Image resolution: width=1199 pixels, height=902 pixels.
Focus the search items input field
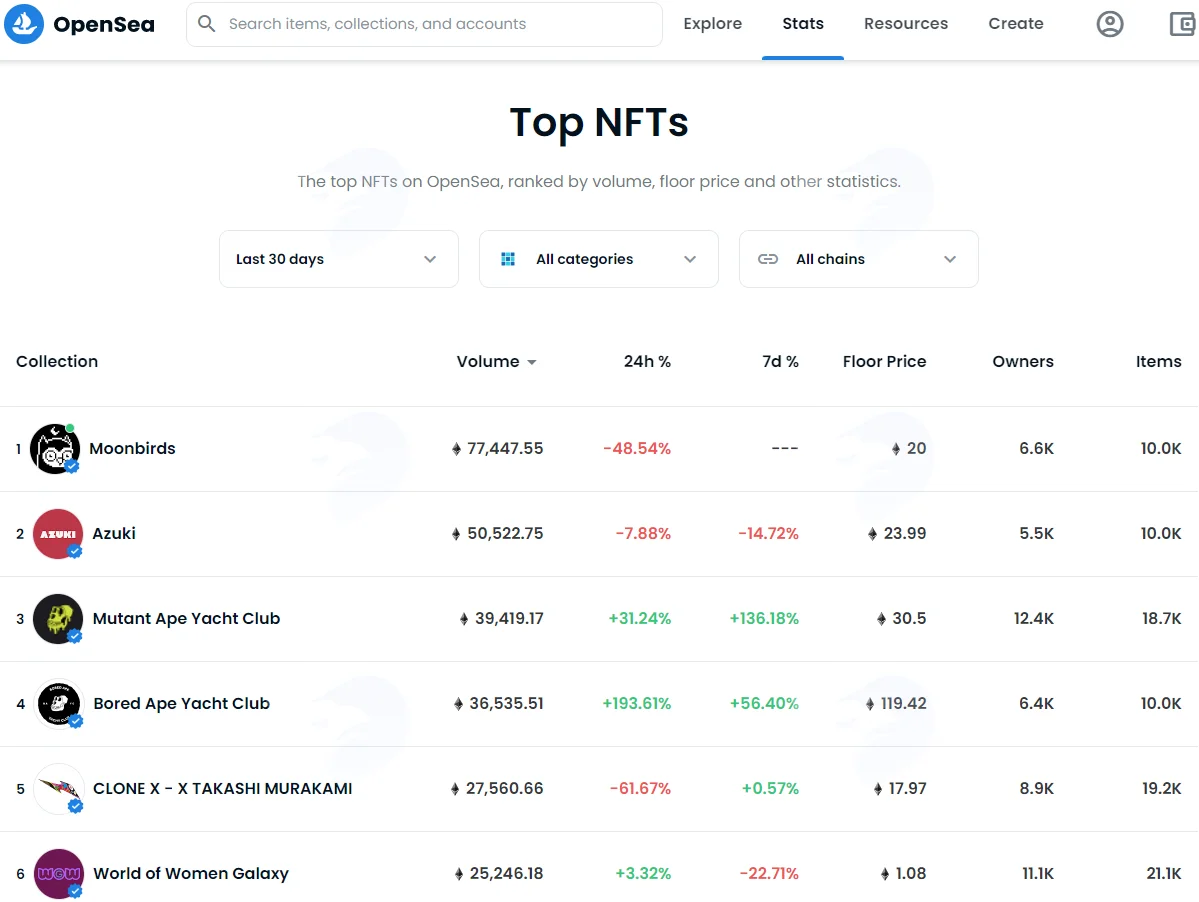[424, 24]
